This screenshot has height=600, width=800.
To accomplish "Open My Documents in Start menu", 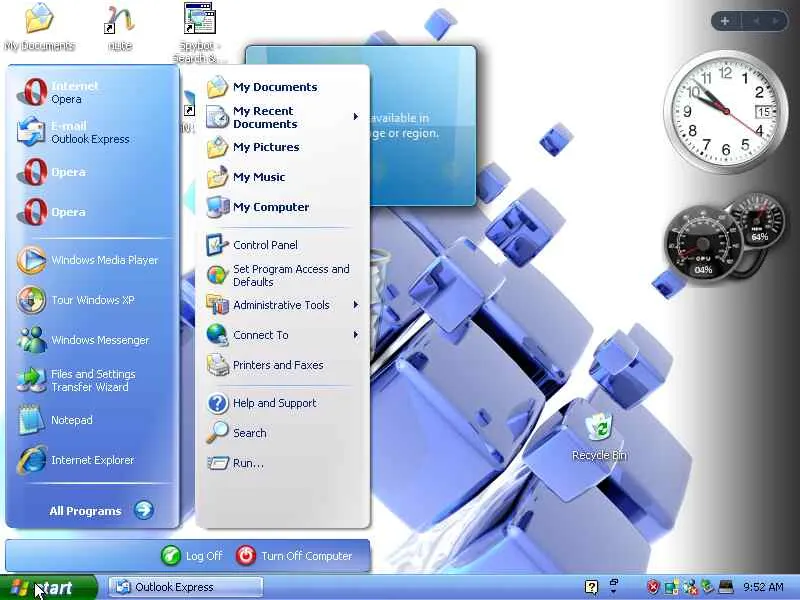I will pyautogui.click(x=282, y=87).
